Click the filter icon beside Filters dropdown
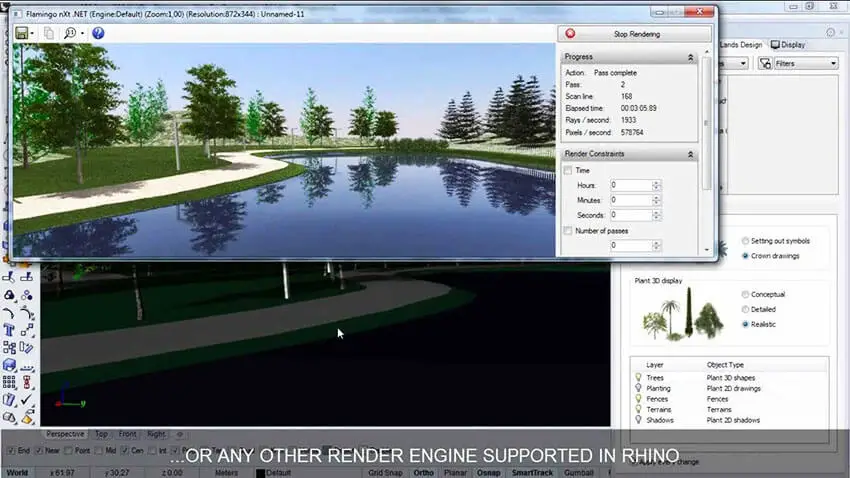The image size is (850, 478). coord(765,63)
